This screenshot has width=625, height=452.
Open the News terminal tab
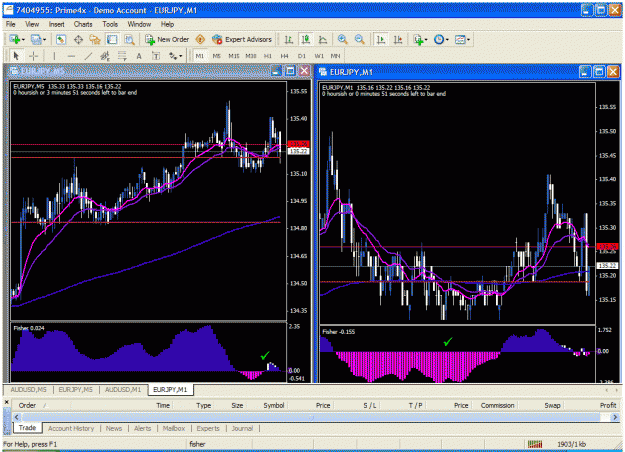(114, 428)
